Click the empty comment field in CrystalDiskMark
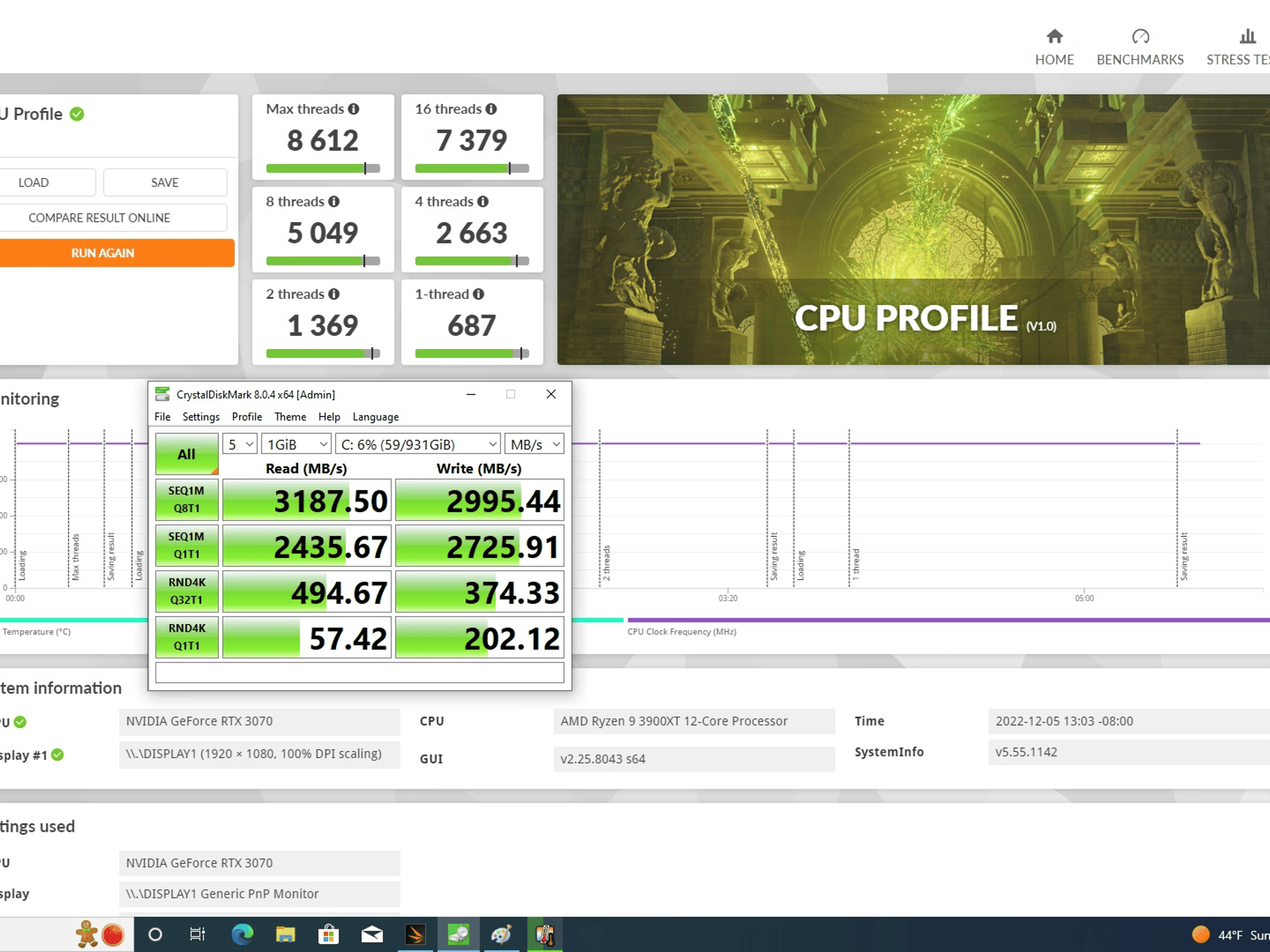This screenshot has height=952, width=1270. 360,672
